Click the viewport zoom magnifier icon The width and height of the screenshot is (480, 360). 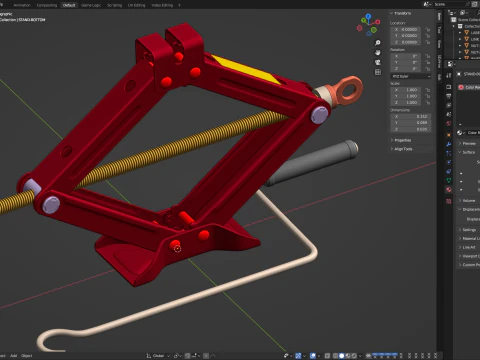tap(378, 43)
